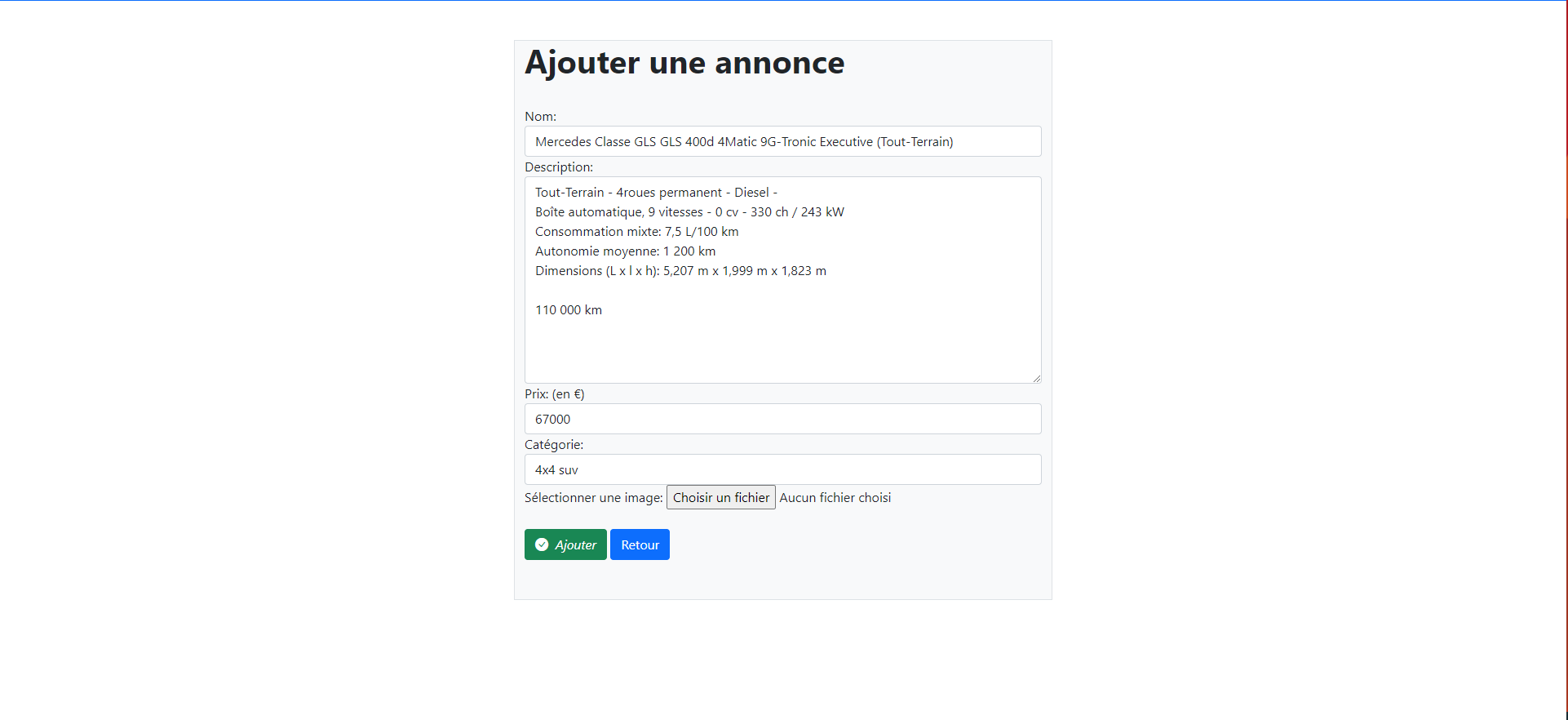This screenshot has width=1568, height=720.
Task: Click the Catégorie label
Action: click(x=554, y=445)
